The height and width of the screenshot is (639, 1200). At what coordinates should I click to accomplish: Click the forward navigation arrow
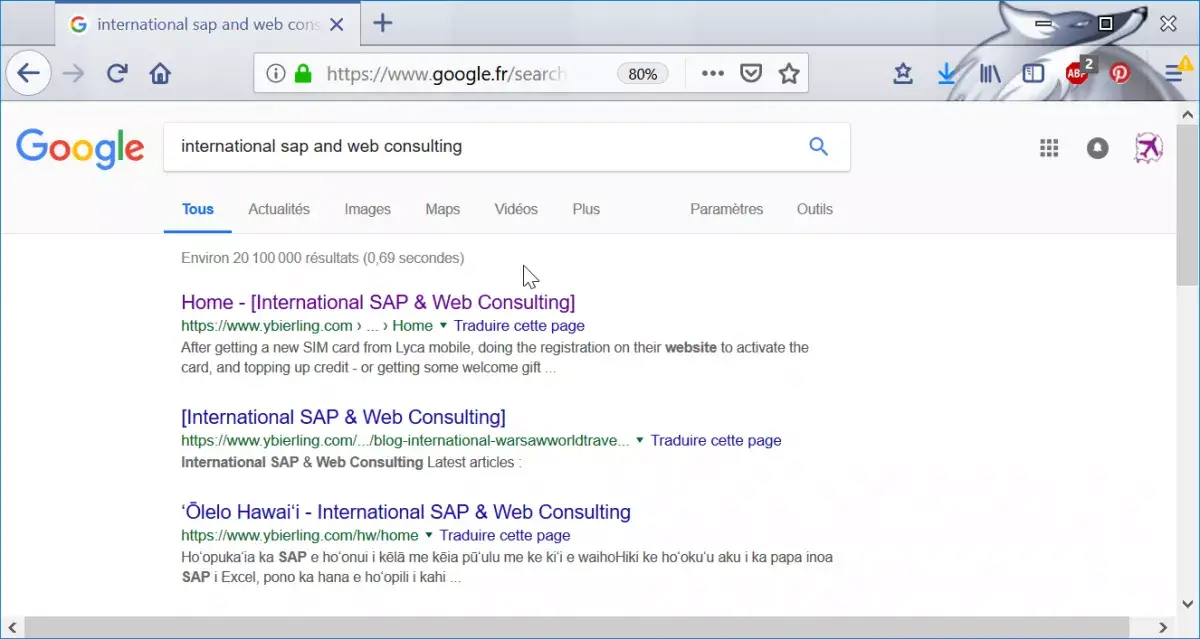tap(73, 73)
